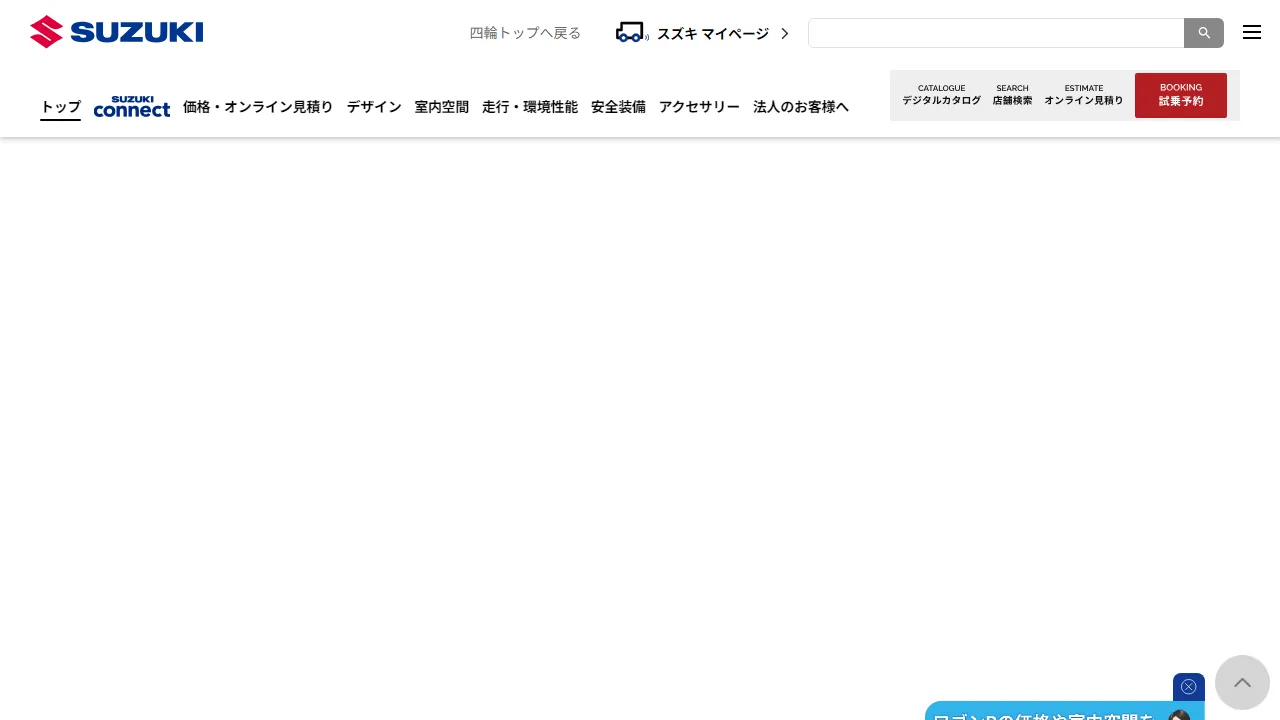Open the Suzuki Connect logo link
Viewport: 1280px width, 720px height.
(x=131, y=107)
